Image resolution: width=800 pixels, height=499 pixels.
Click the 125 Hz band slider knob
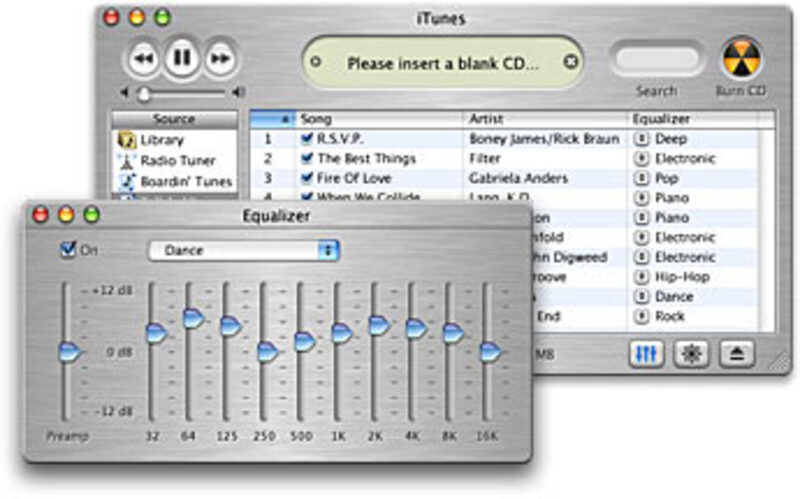pos(231,326)
